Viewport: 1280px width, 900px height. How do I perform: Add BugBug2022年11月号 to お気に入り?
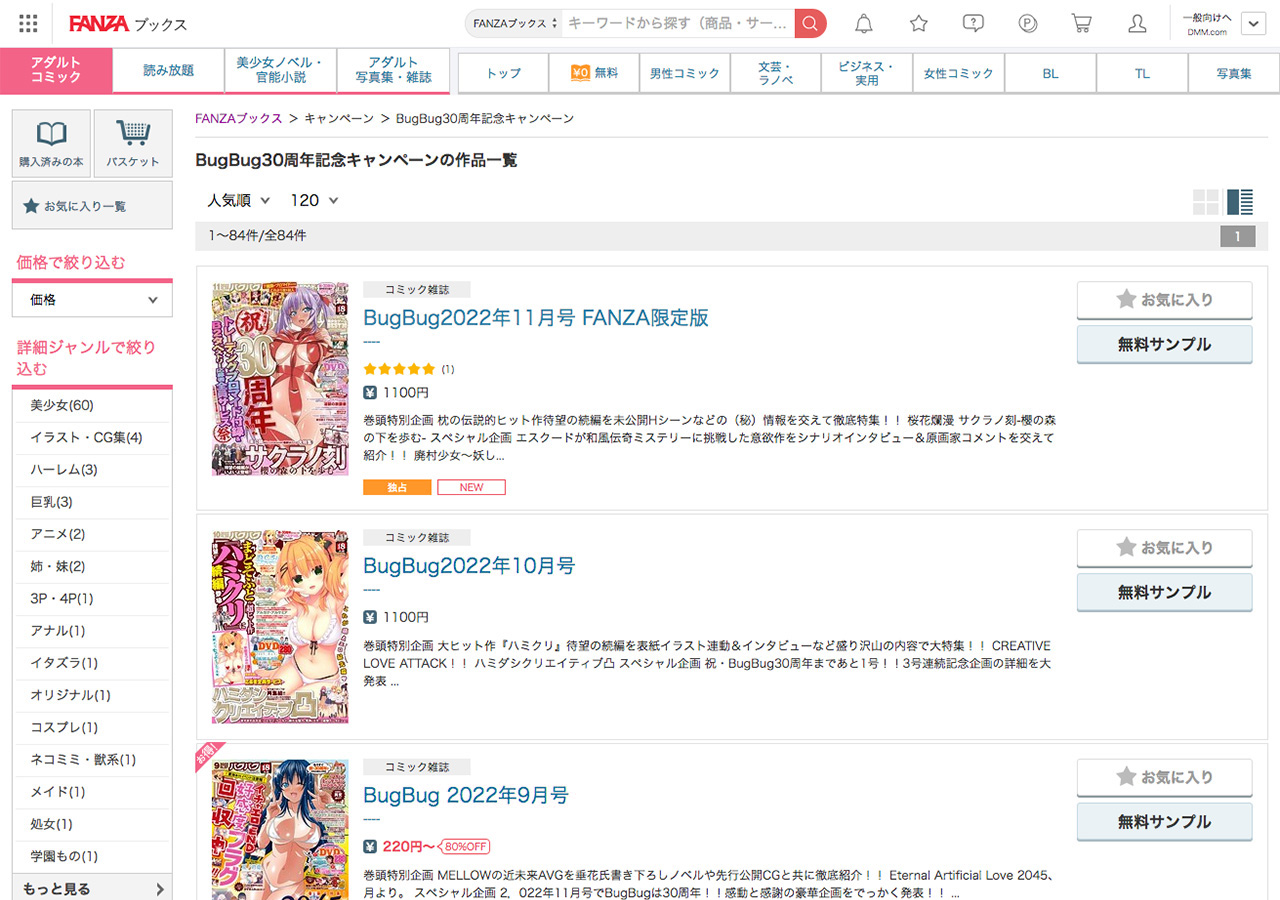point(1164,299)
